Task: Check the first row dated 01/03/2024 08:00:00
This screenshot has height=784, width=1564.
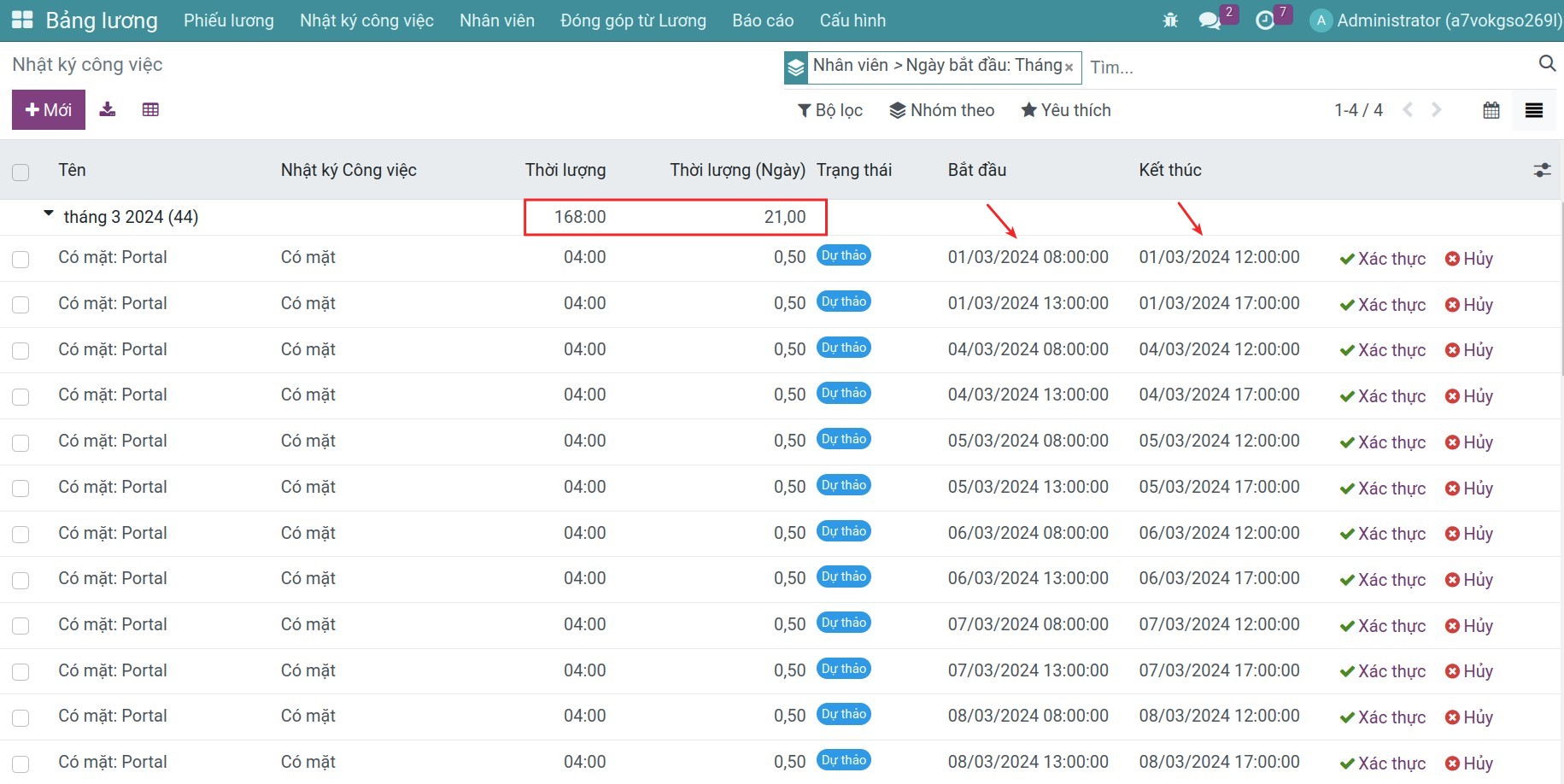Action: (x=21, y=259)
